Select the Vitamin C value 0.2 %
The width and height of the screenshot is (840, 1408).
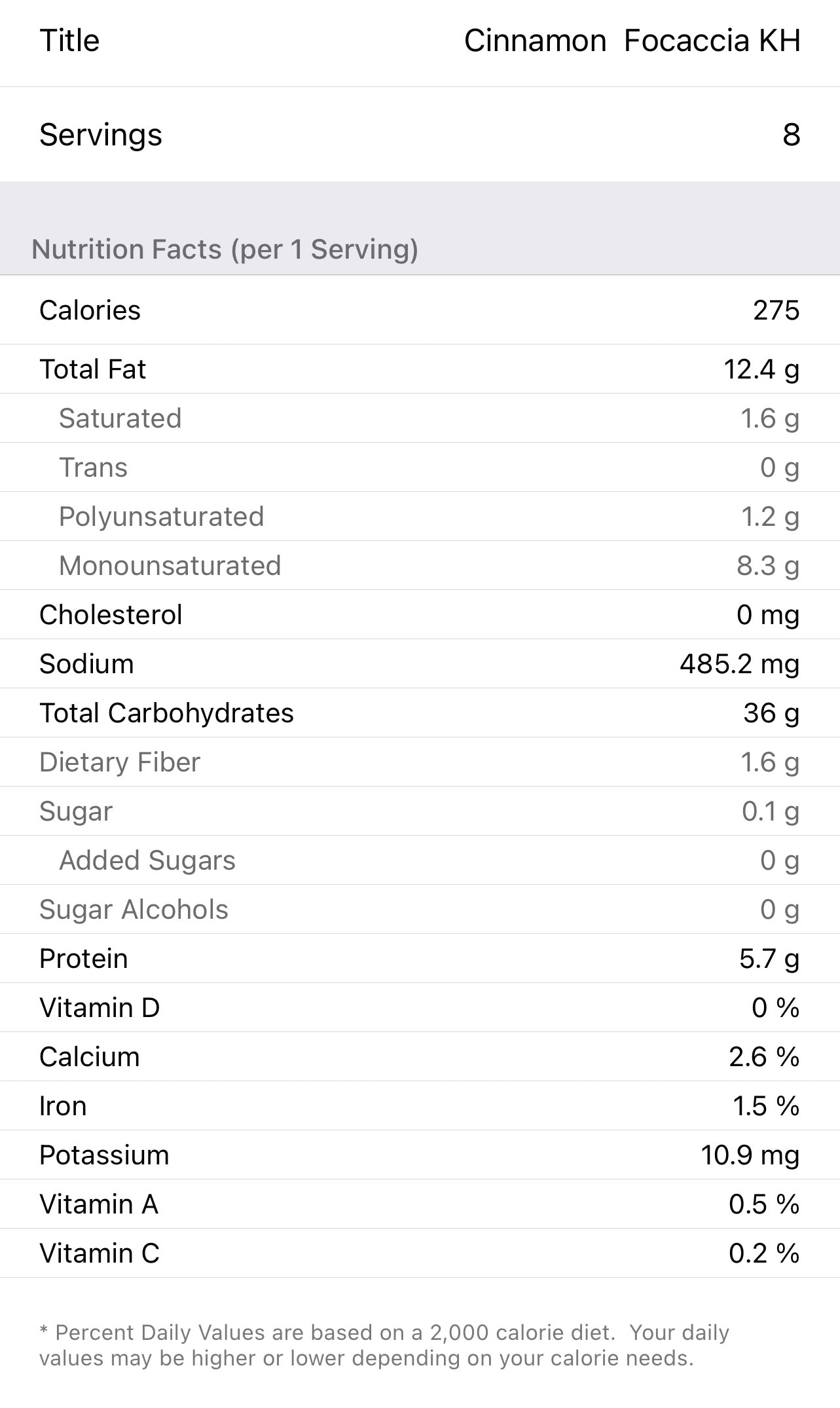763,1253
